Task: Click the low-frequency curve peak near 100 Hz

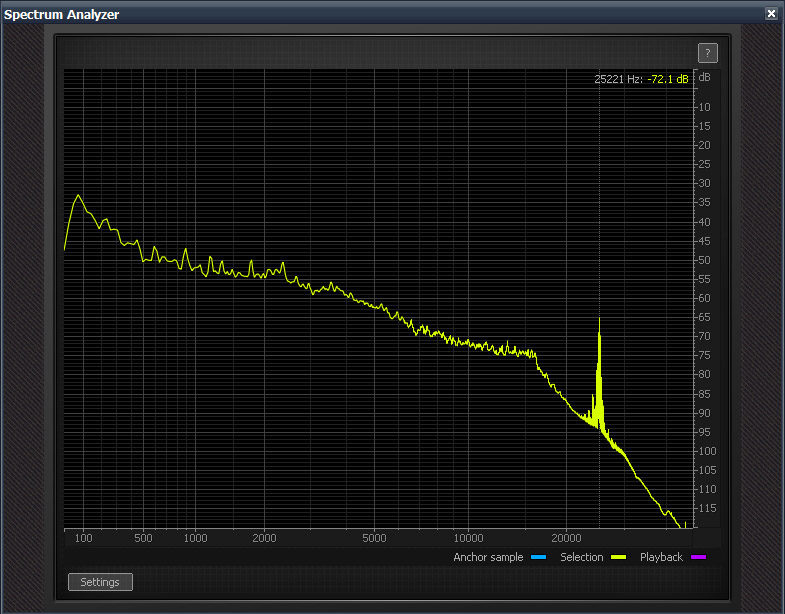Action: [78, 197]
